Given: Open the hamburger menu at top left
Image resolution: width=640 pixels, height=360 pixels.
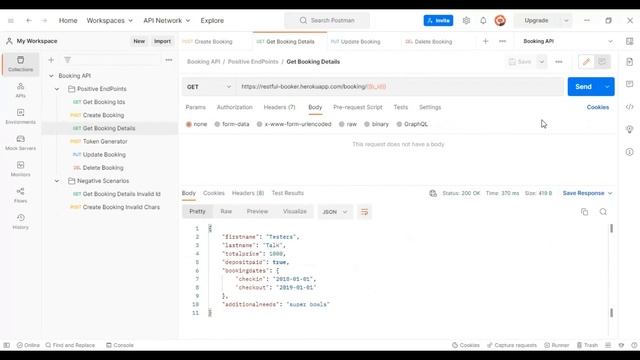Looking at the screenshot, I should (x=11, y=20).
